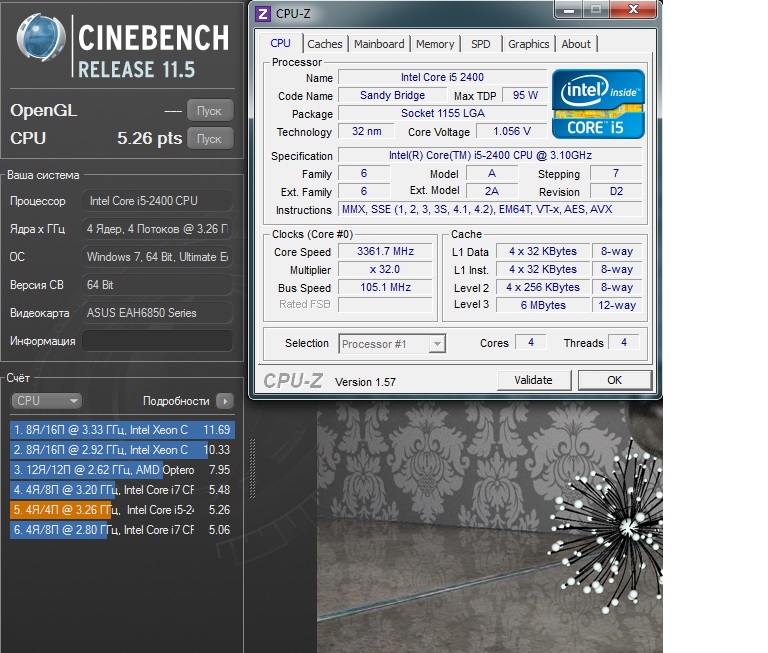Click the Ext. Model value 2A
The width and height of the screenshot is (768, 653).
[x=491, y=191]
